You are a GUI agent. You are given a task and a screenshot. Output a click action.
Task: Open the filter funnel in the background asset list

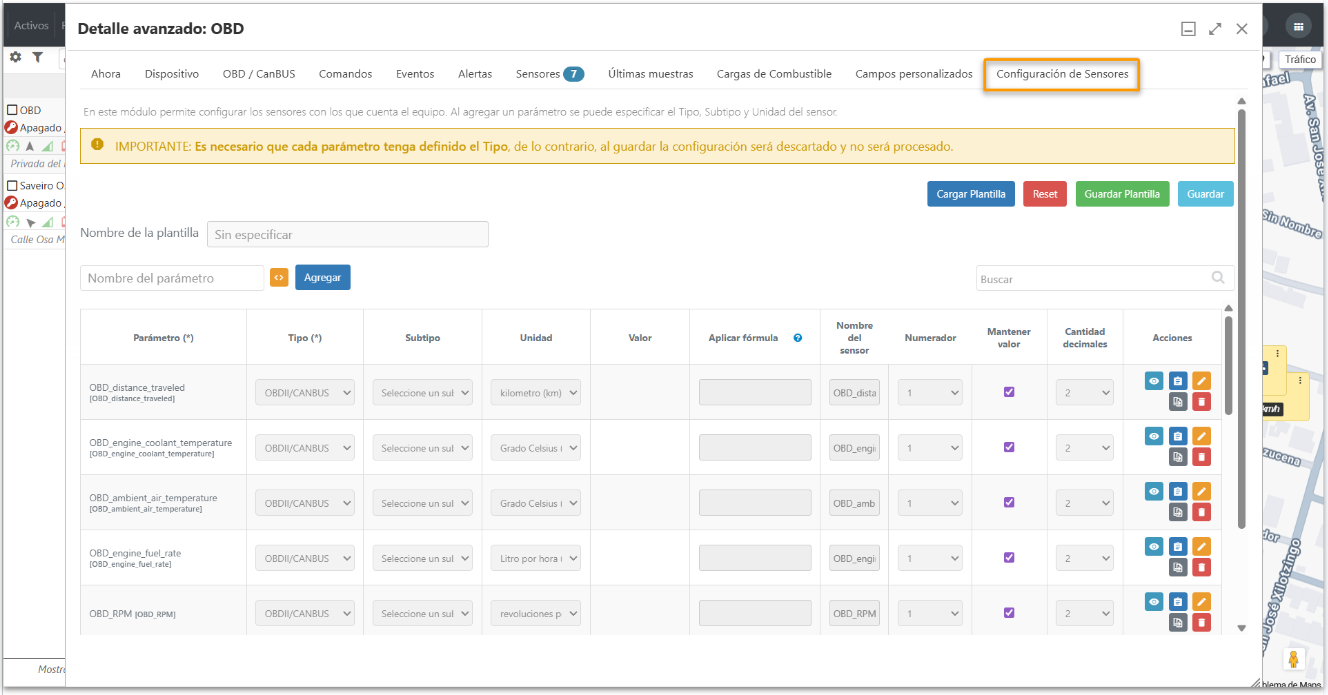tap(37, 57)
